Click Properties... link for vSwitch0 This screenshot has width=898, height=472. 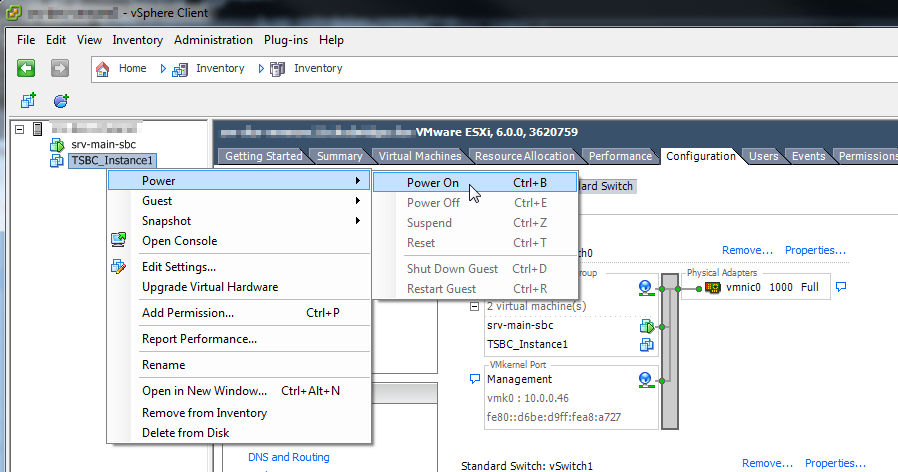click(815, 250)
